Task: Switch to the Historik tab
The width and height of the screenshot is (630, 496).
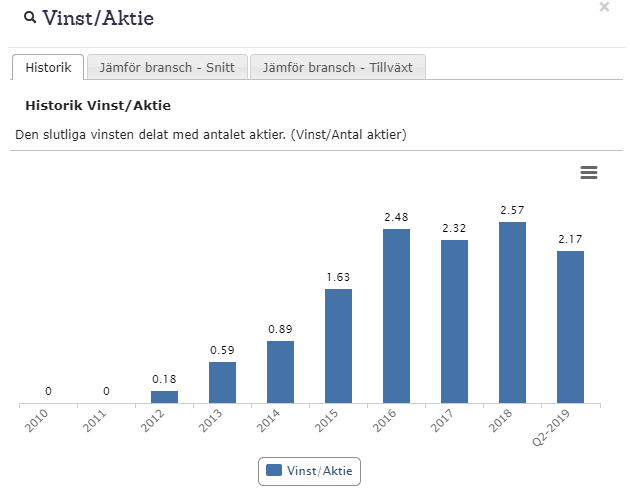Action: [x=48, y=67]
